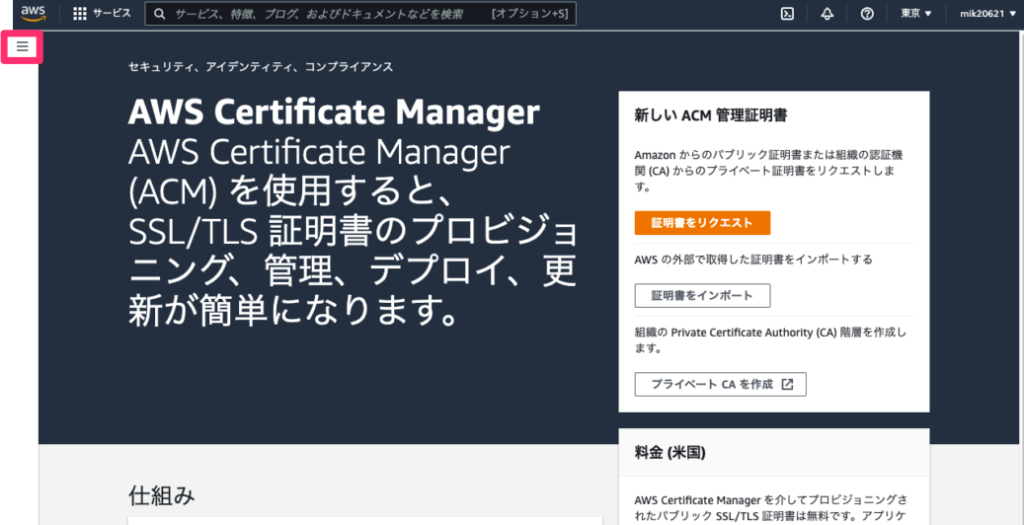Click the 証明書をインポート button

pos(703,295)
